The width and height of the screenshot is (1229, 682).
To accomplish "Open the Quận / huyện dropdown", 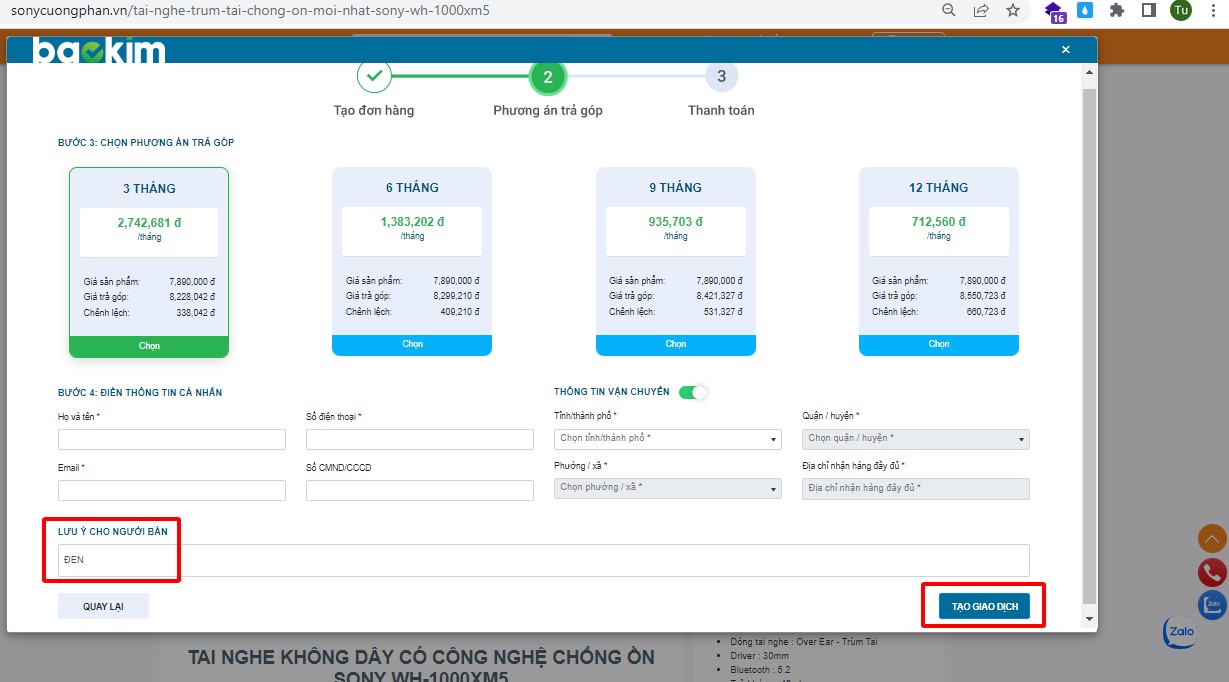I will point(916,439).
